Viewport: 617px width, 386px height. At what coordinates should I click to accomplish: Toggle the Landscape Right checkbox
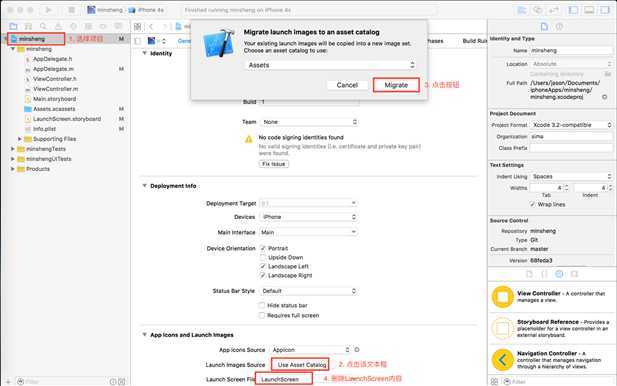tap(263, 275)
